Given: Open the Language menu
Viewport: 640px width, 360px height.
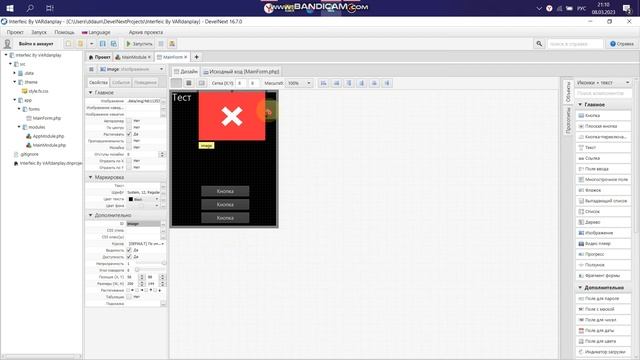Looking at the screenshot, I should (96, 32).
